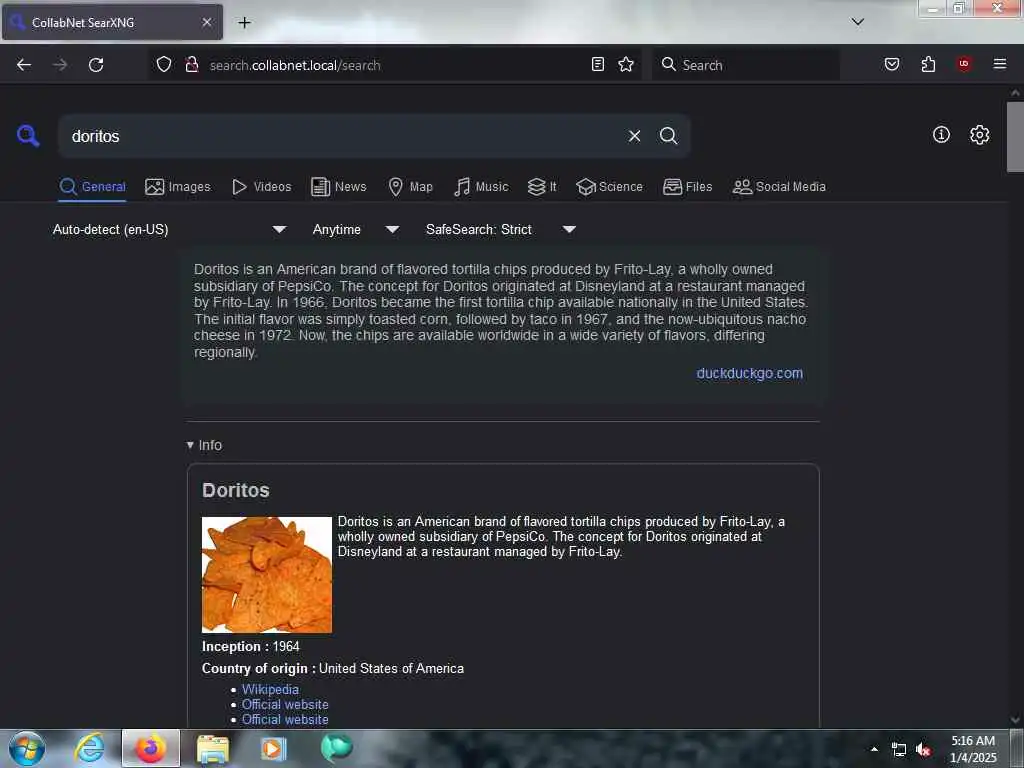Open the Pocket save icon
Viewport: 1024px width, 768px height.
pos(891,64)
